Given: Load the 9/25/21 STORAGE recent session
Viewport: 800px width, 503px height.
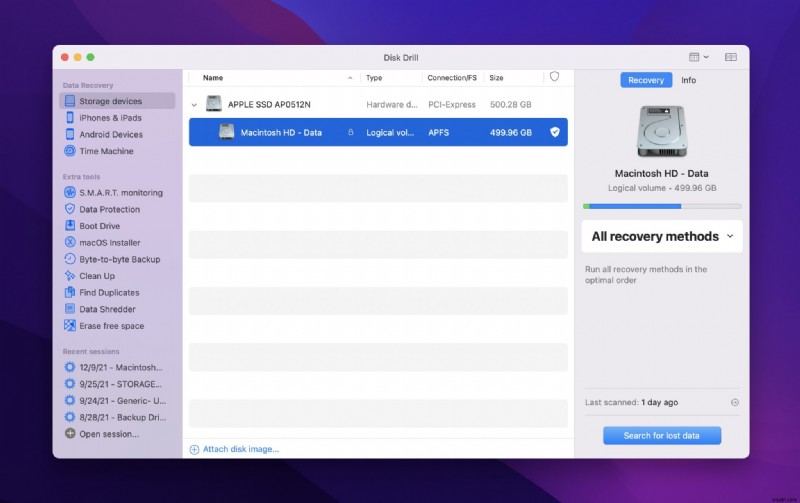Looking at the screenshot, I should tap(120, 384).
